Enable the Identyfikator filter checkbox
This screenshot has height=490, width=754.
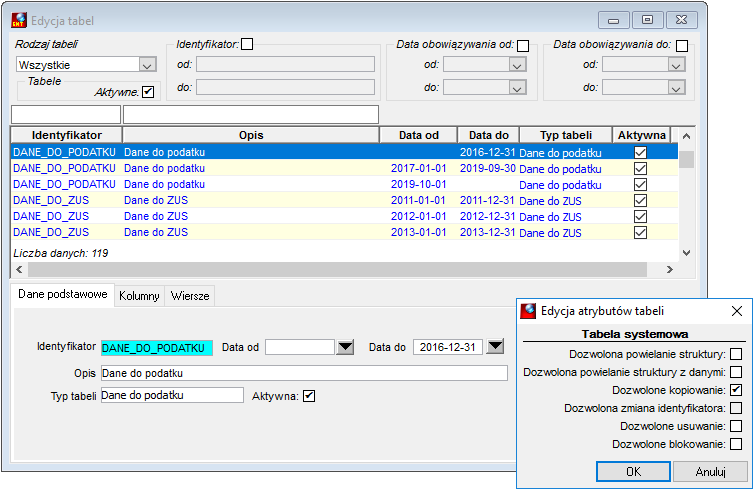pyautogui.click(x=247, y=44)
